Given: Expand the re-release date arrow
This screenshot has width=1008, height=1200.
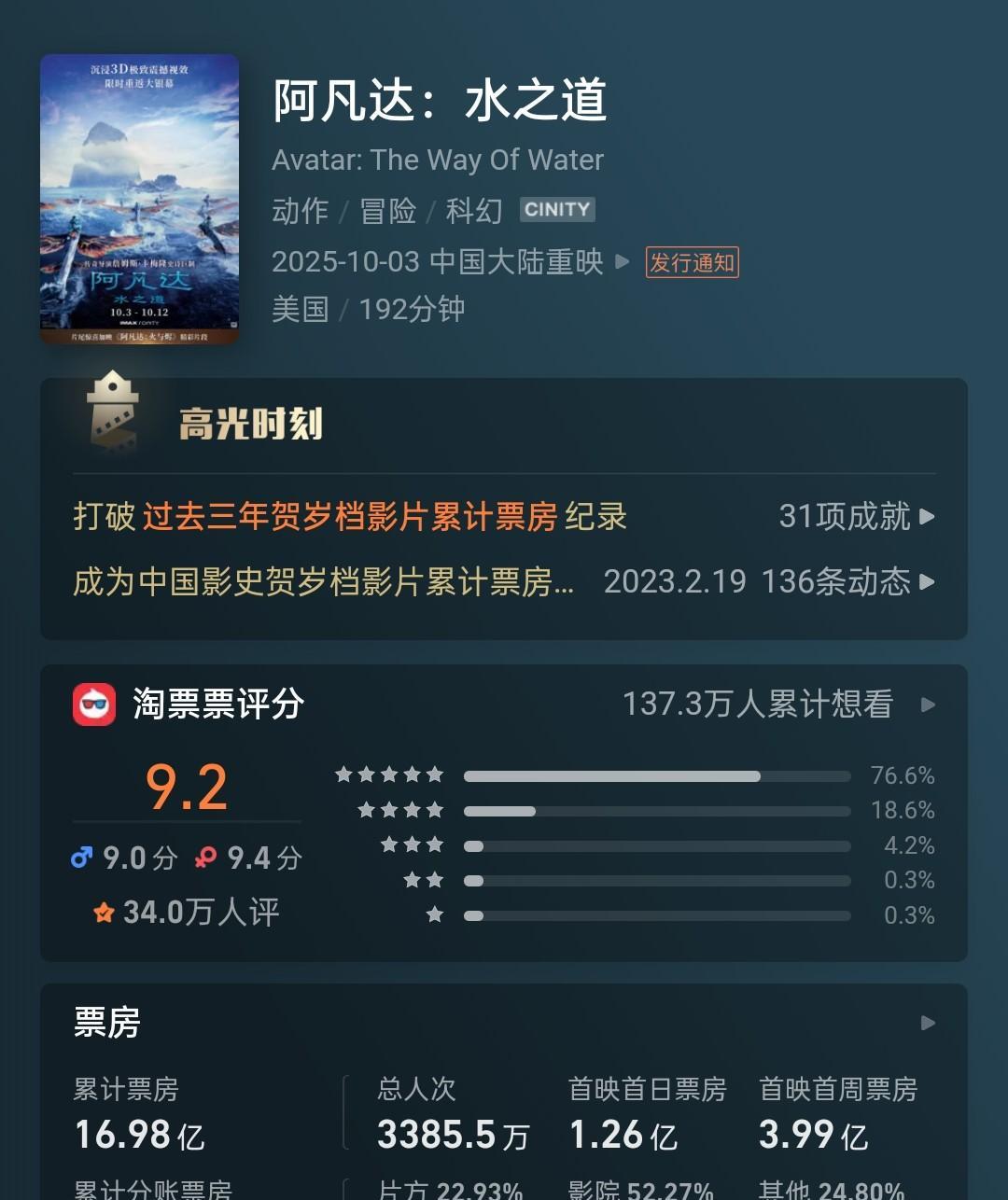Looking at the screenshot, I should tap(623, 262).
